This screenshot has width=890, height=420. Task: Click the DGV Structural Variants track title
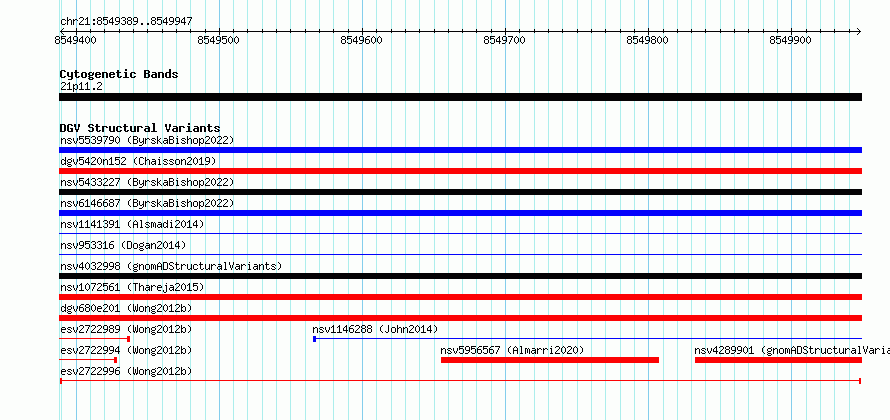[140, 128]
